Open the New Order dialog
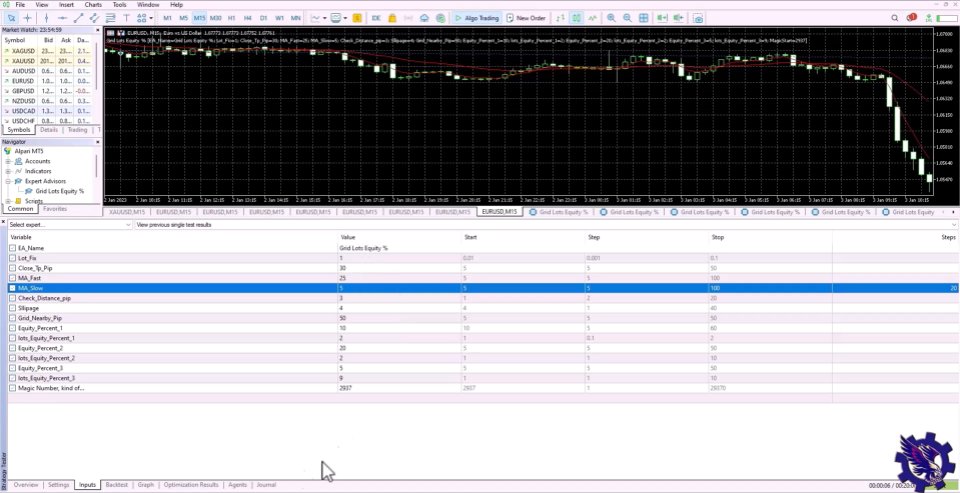 526,18
